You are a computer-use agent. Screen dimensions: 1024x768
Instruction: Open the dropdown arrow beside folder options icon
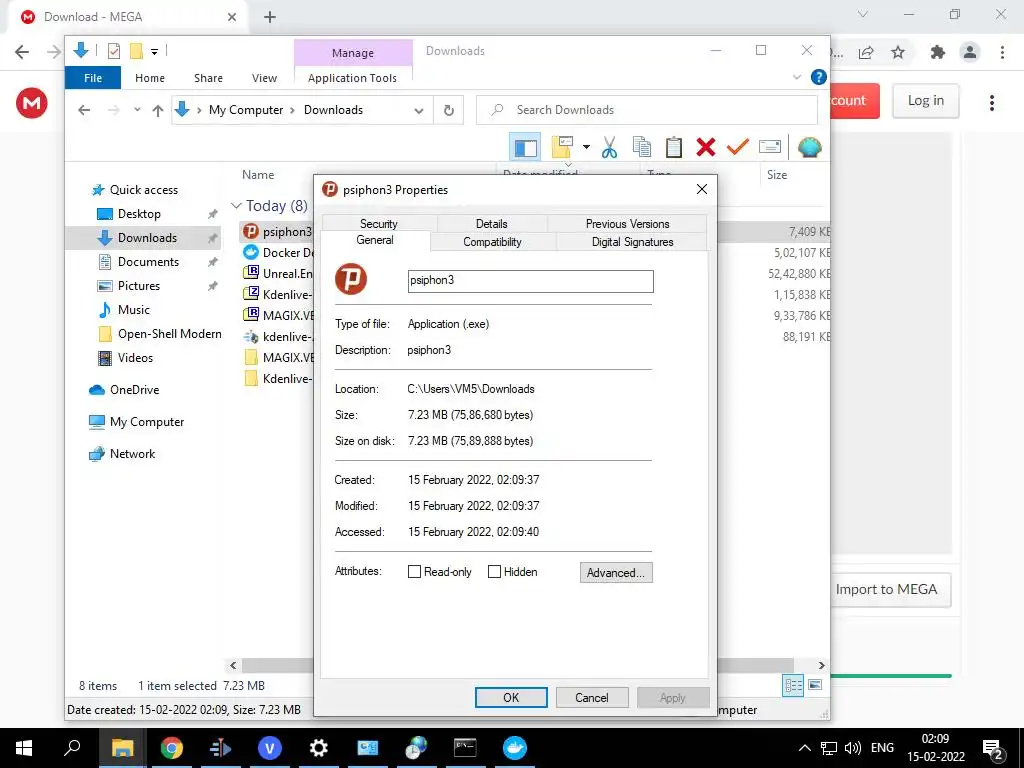(586, 148)
